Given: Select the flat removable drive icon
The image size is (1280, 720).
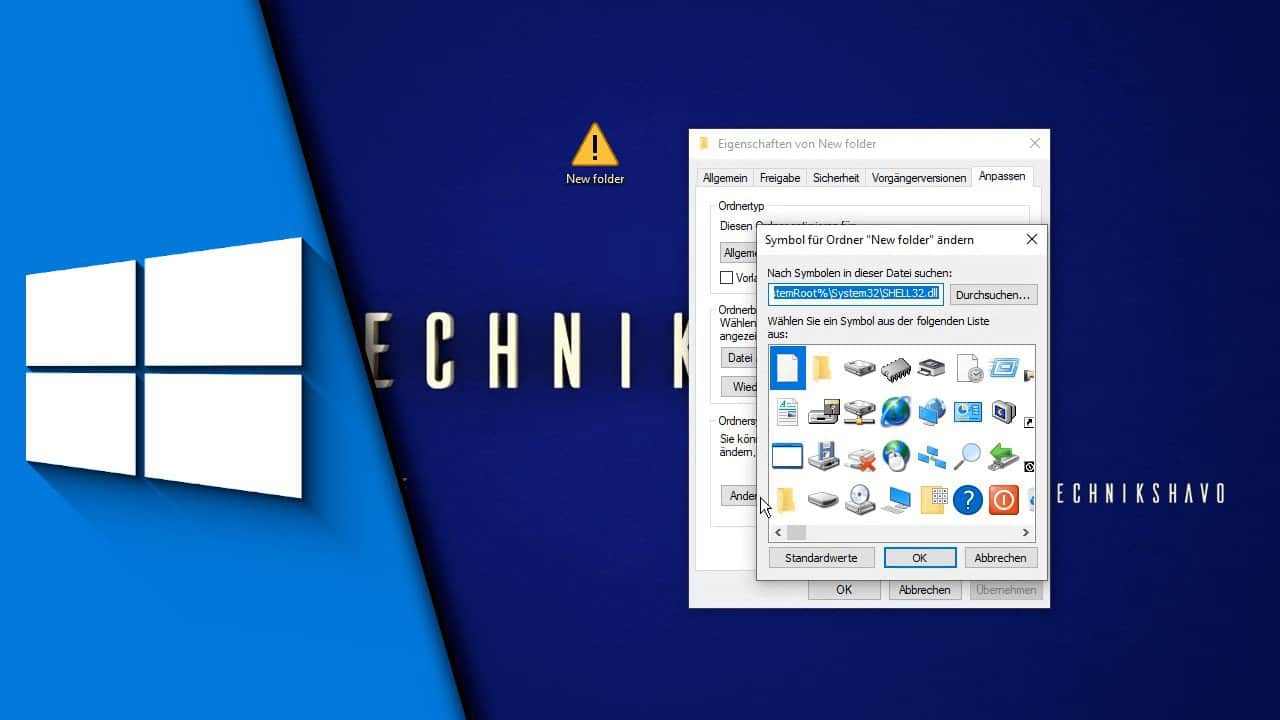Looking at the screenshot, I should click(x=823, y=499).
